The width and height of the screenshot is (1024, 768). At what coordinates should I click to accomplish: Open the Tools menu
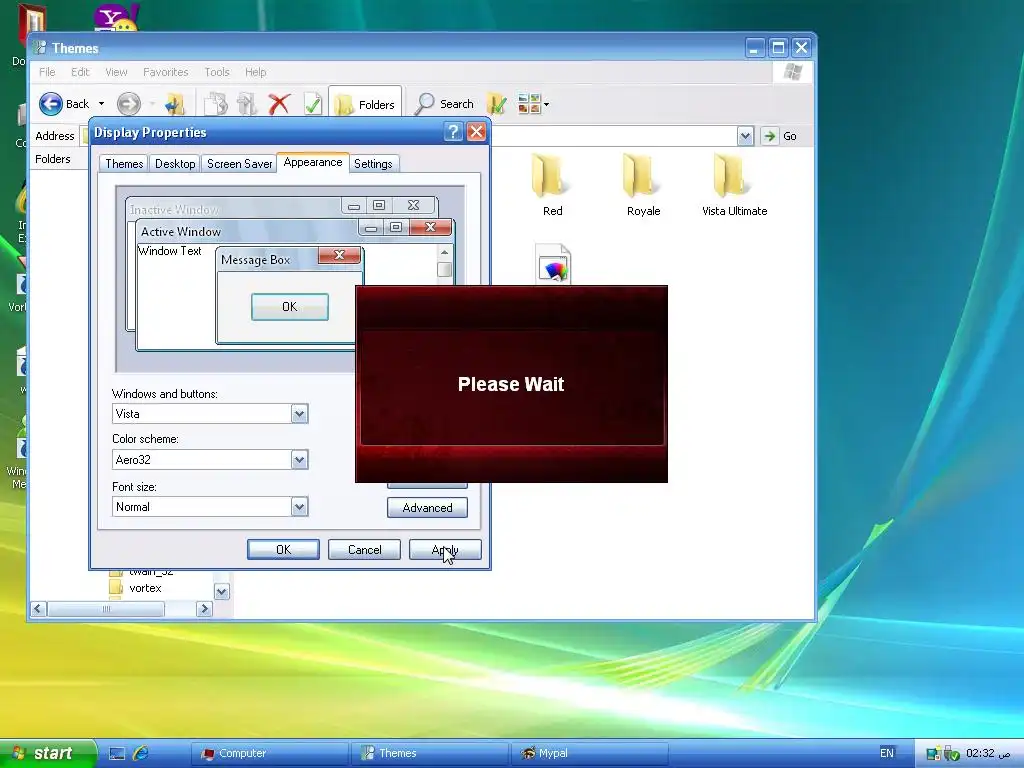(x=216, y=72)
